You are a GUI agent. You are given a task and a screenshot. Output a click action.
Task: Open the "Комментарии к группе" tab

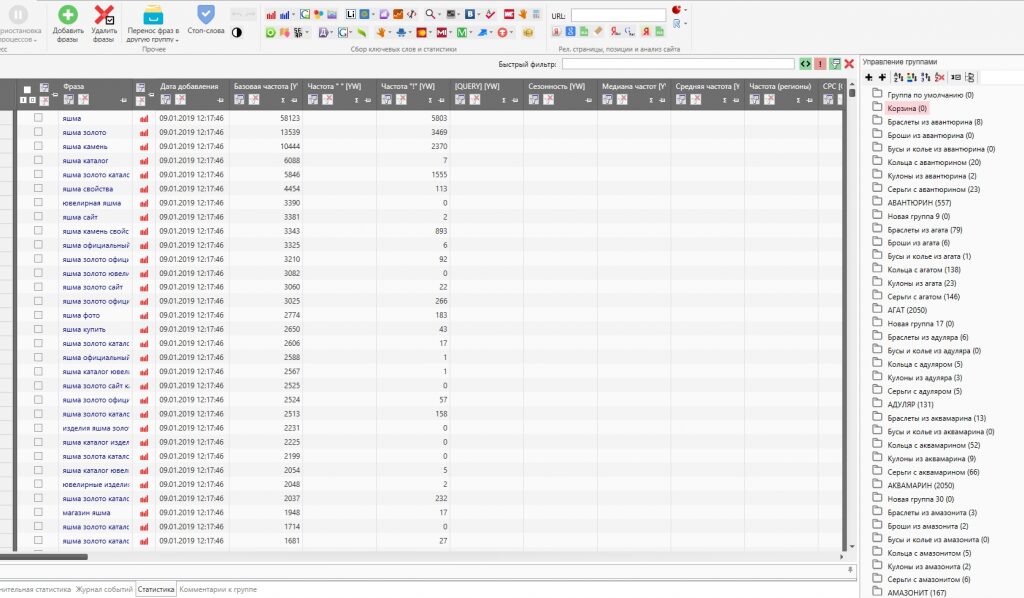pos(218,590)
